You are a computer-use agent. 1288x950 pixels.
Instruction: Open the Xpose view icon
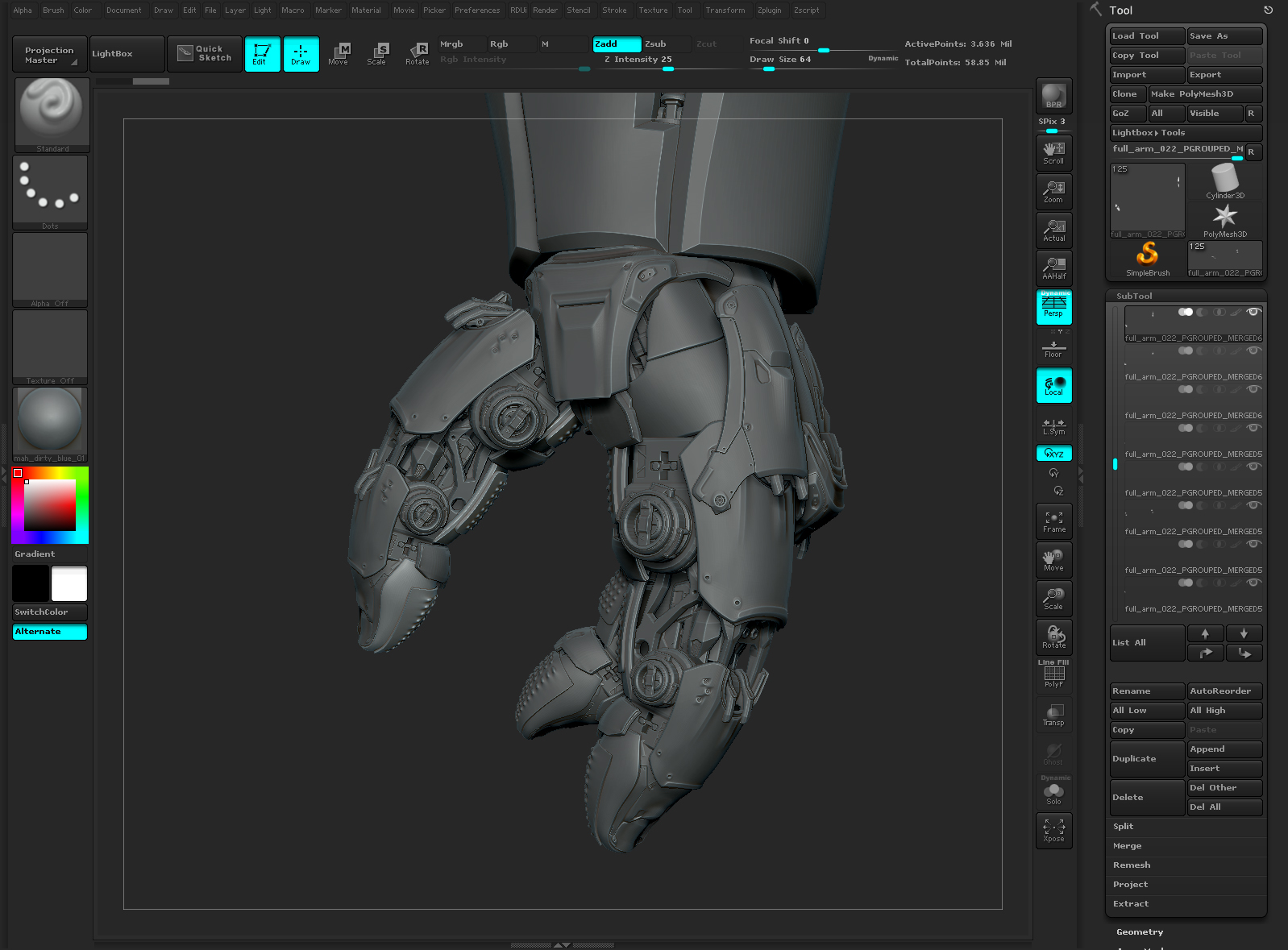tap(1053, 831)
